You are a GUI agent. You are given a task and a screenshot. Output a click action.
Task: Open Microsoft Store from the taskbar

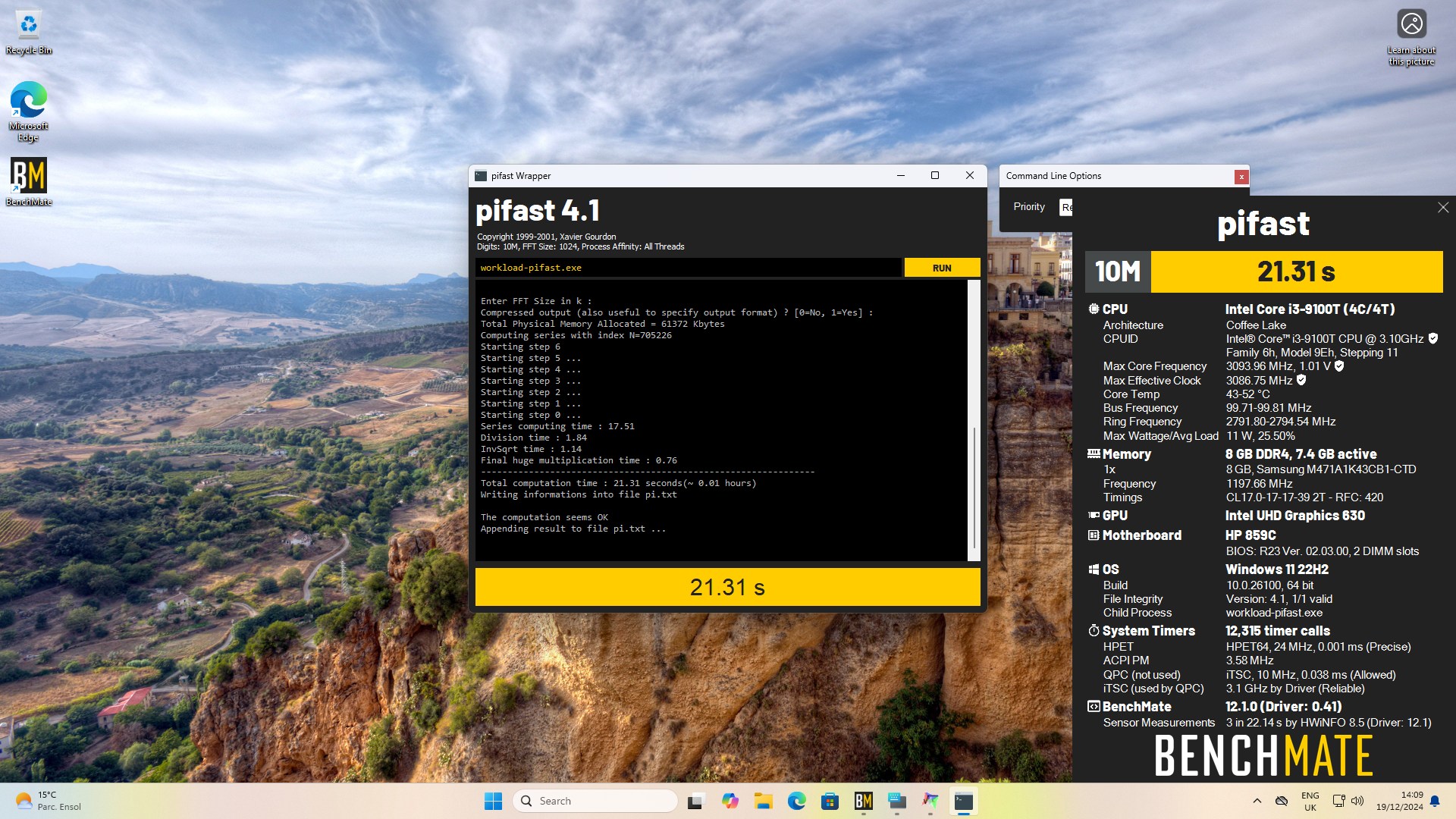coord(830,801)
